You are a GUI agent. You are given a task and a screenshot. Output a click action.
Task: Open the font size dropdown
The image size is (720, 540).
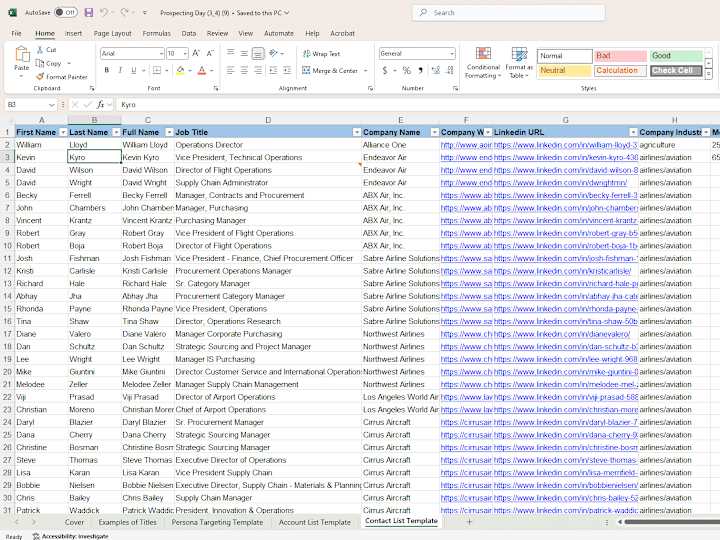[185, 54]
